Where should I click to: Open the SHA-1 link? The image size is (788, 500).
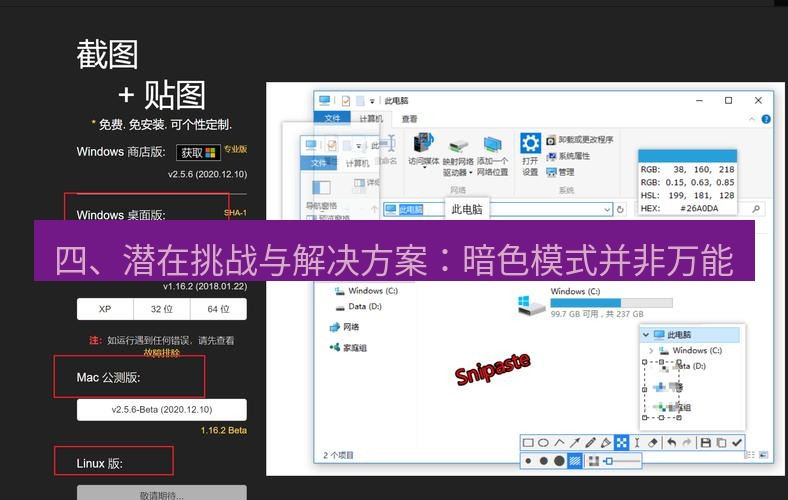235,213
